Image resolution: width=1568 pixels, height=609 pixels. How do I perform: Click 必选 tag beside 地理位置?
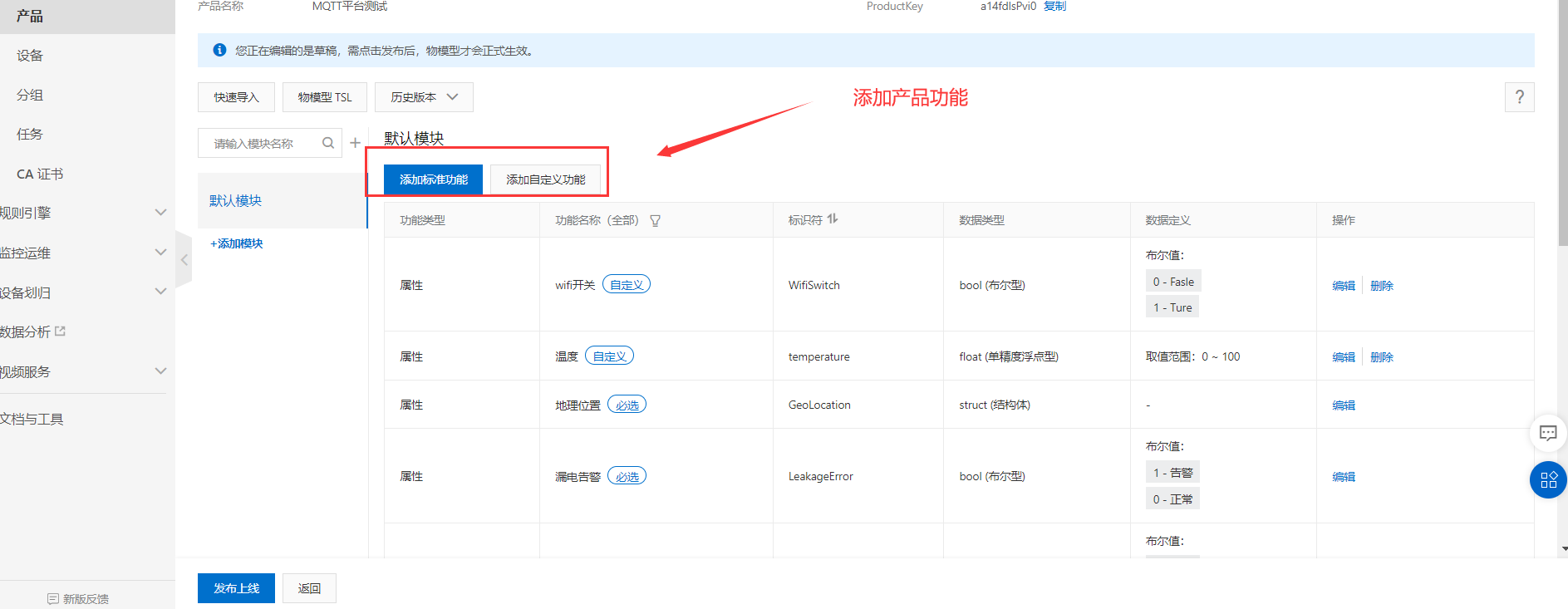point(627,405)
